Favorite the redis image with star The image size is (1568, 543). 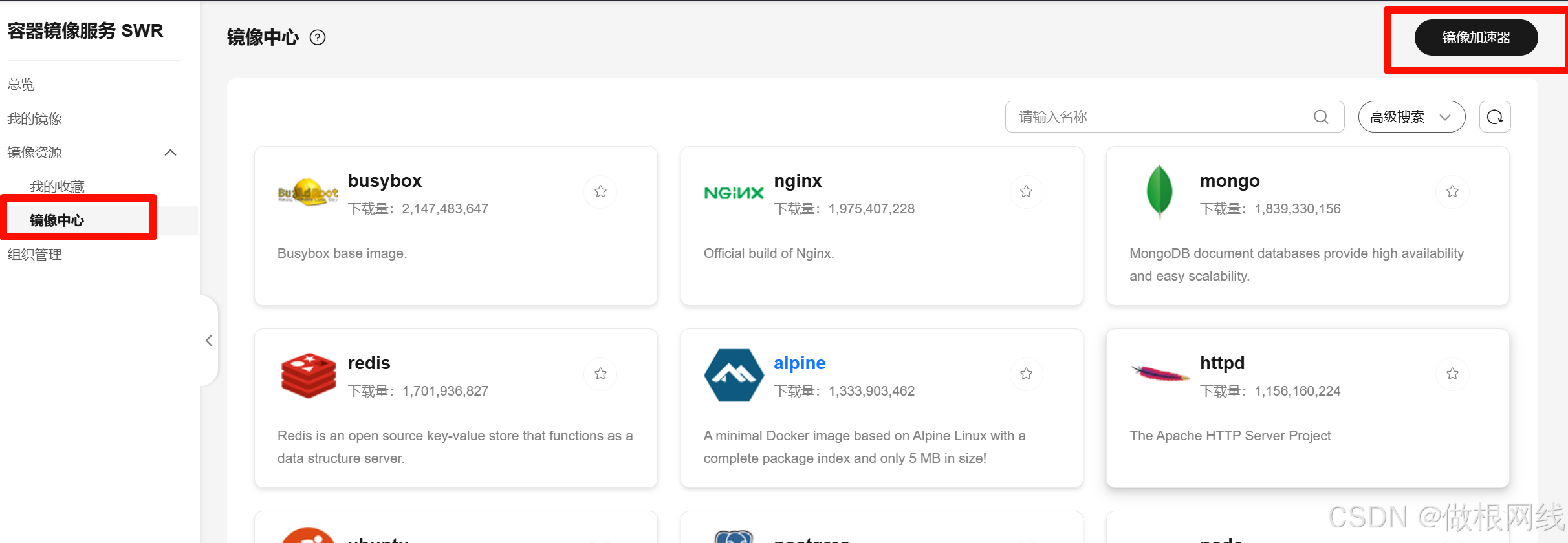600,374
